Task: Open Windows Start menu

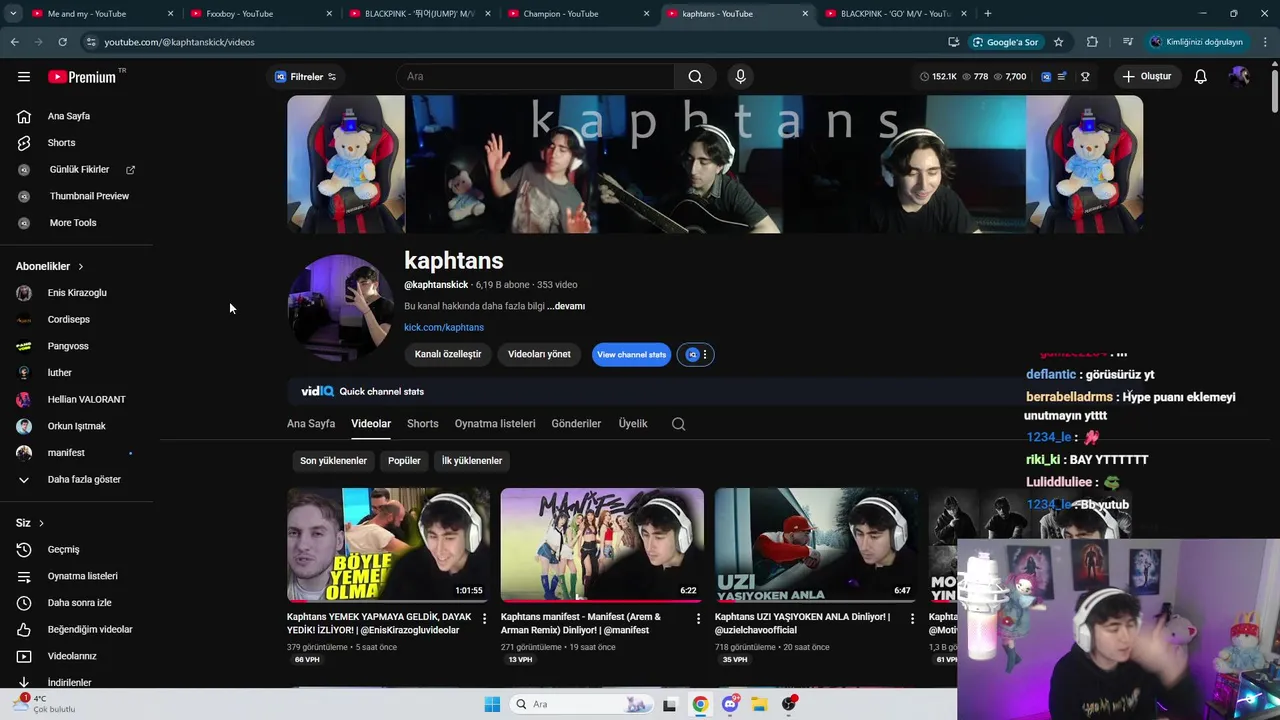Action: pos(492,704)
